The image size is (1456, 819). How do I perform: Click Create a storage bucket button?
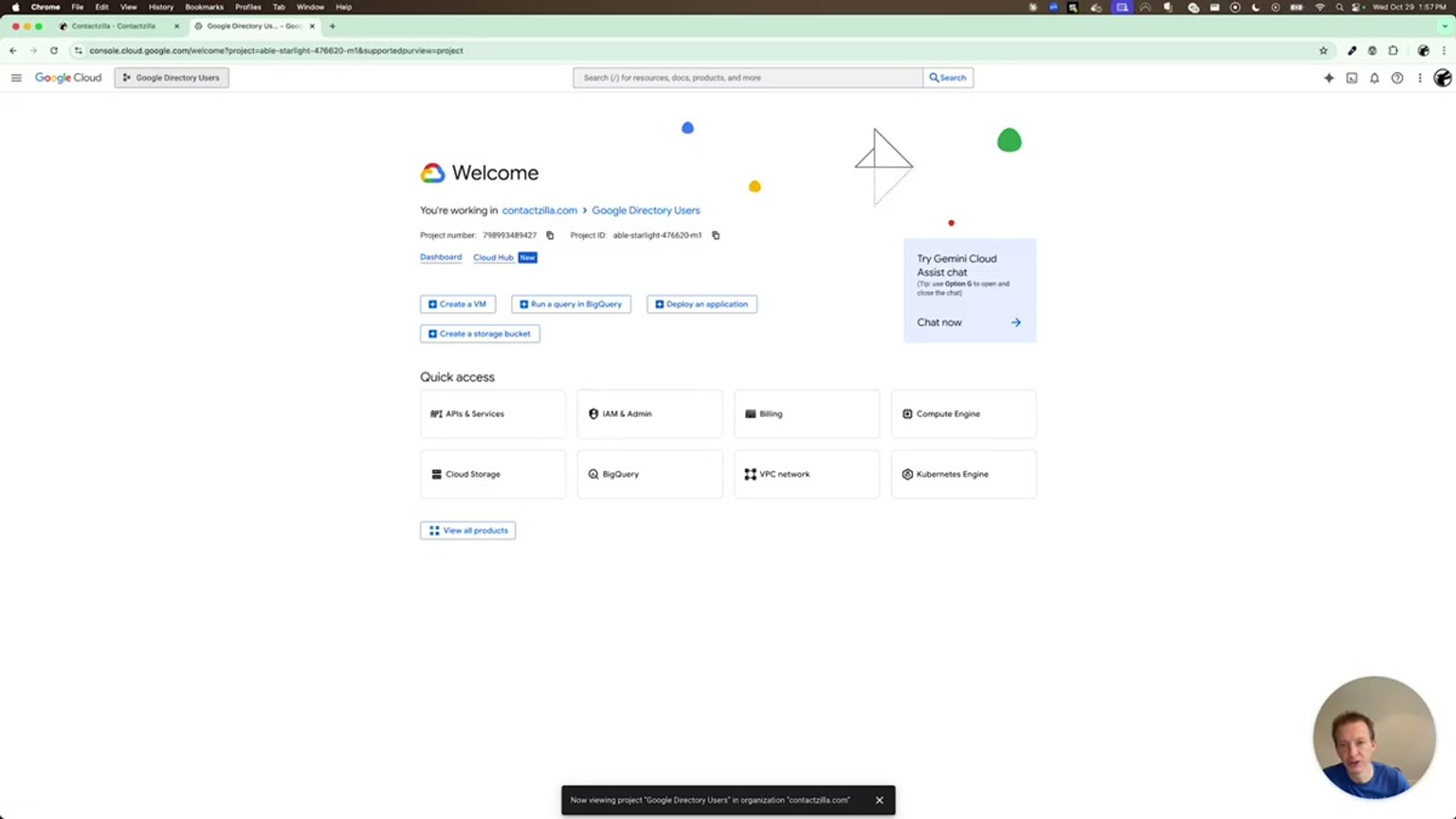(480, 334)
